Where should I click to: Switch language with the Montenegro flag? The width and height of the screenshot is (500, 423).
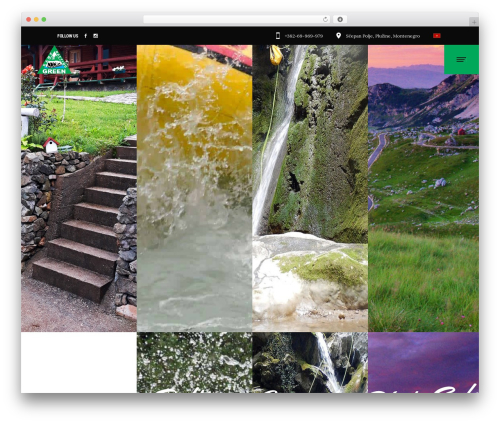point(437,36)
